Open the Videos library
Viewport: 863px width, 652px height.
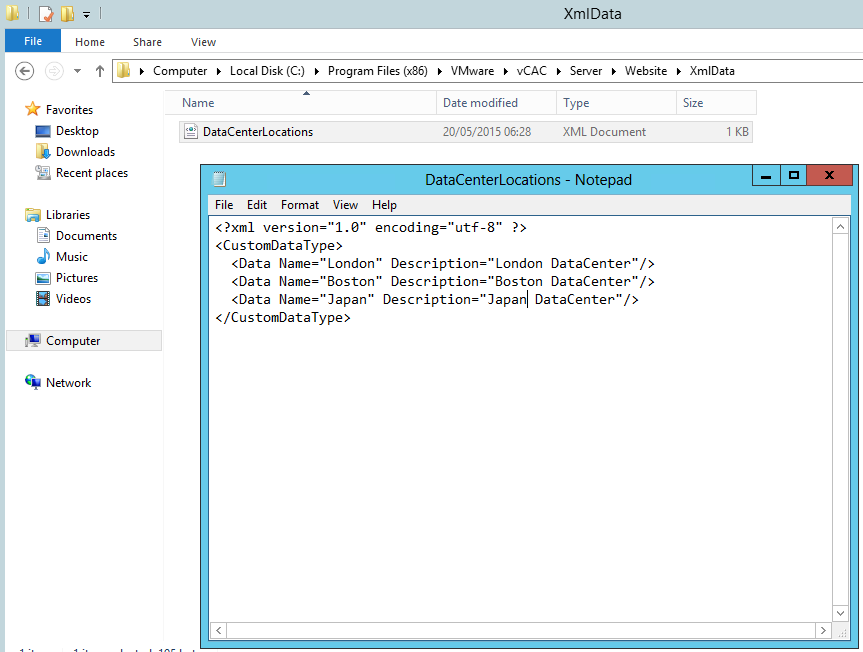(73, 299)
